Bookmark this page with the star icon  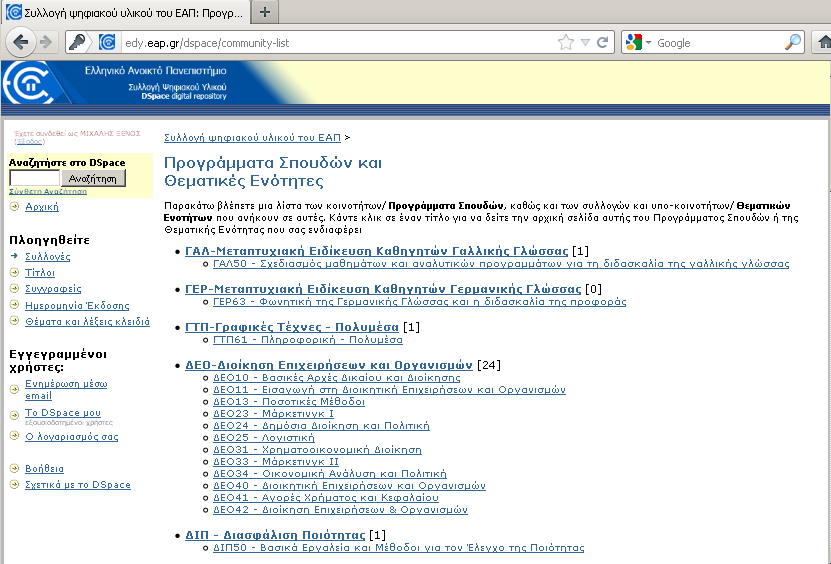pyautogui.click(x=566, y=42)
